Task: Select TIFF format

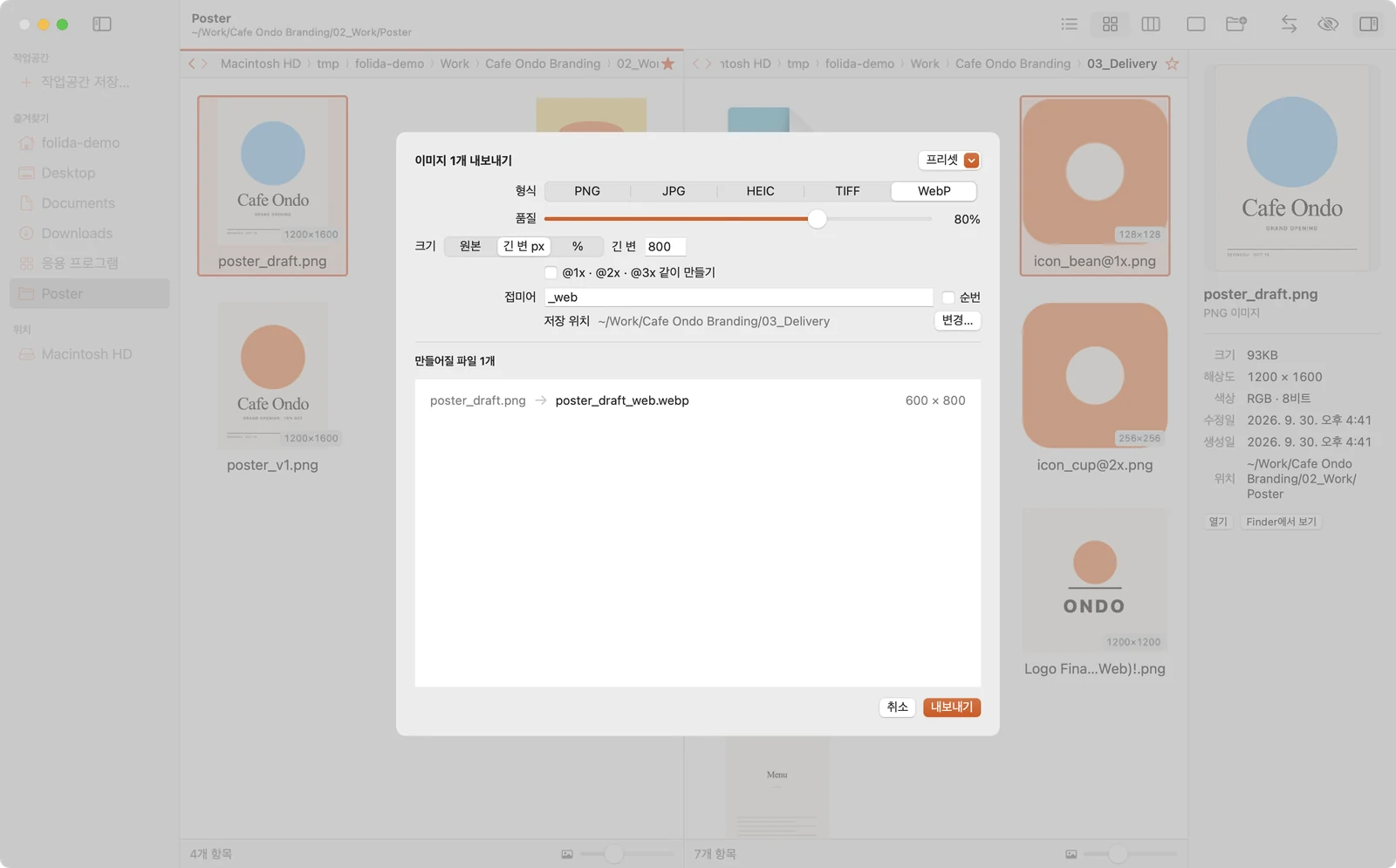Action: (x=847, y=191)
